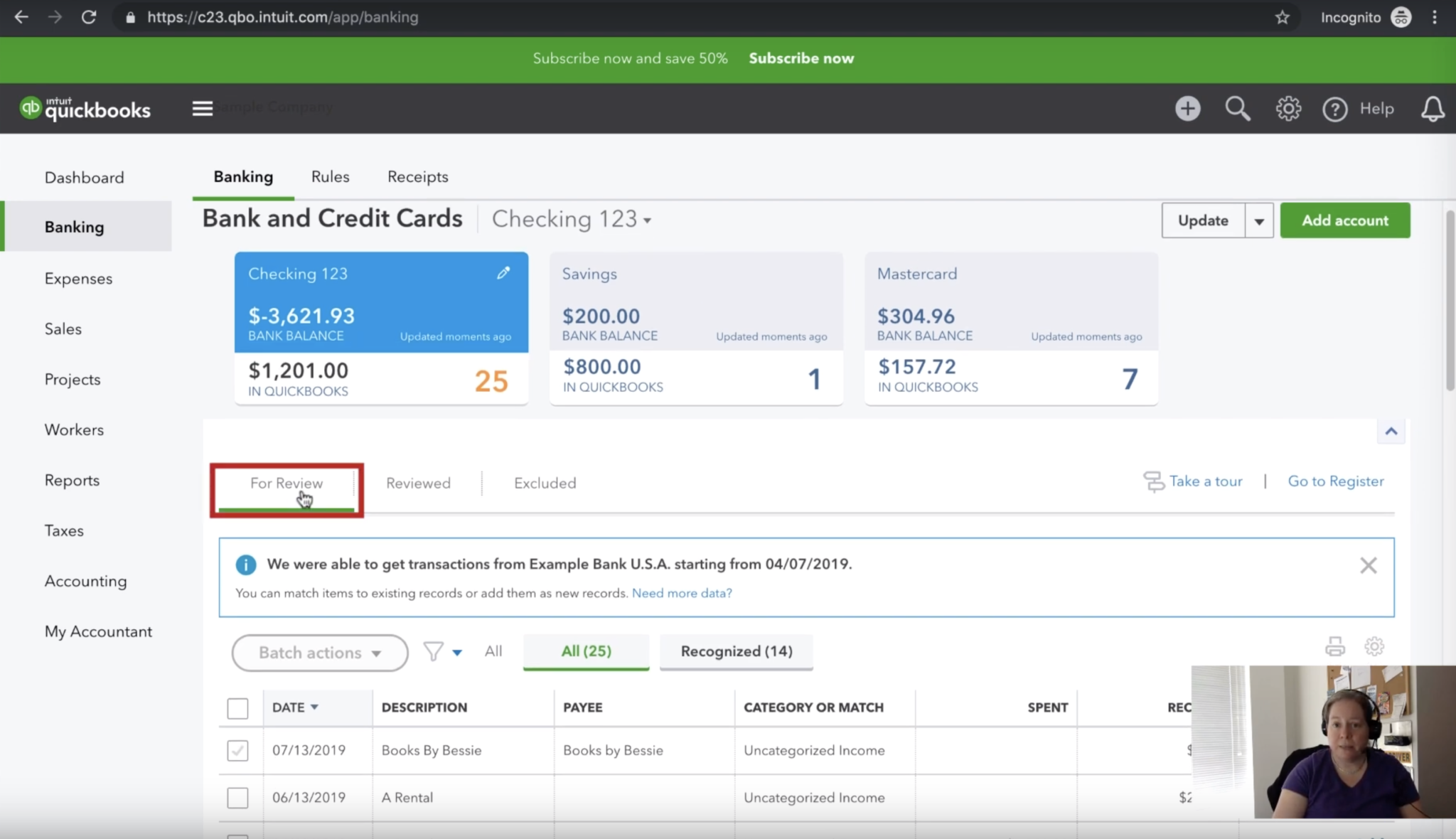Screen dimensions: 1456x839
Task: Click the 07/13/2019 date cell
Action: (x=309, y=750)
